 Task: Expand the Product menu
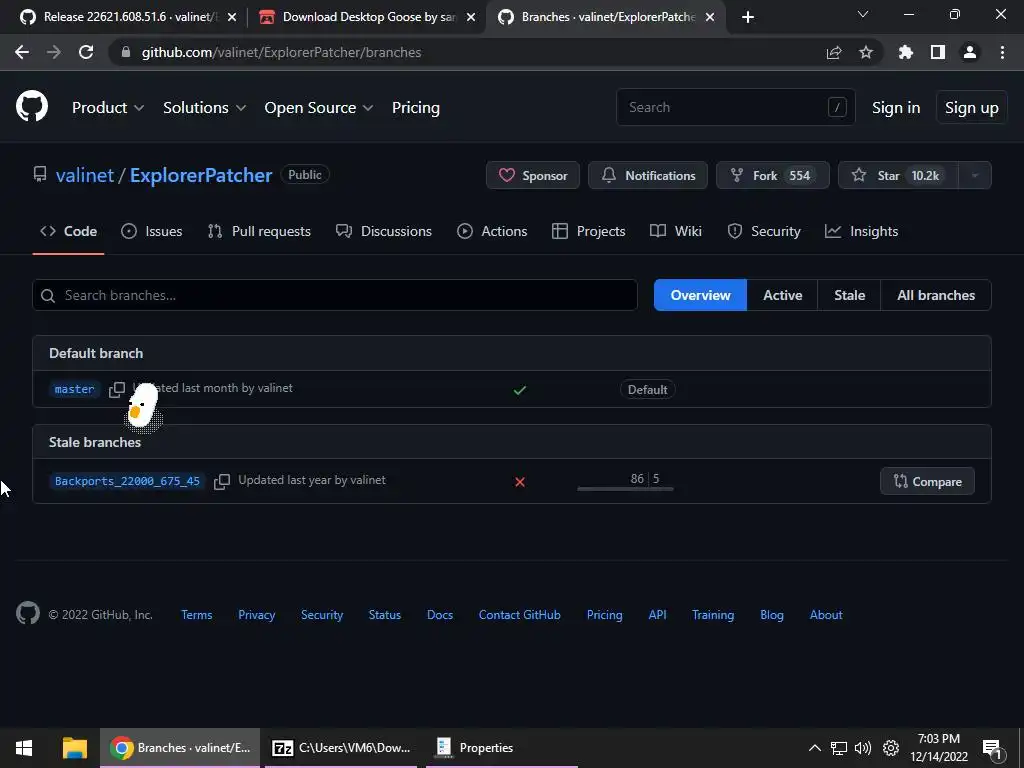[x=108, y=108]
